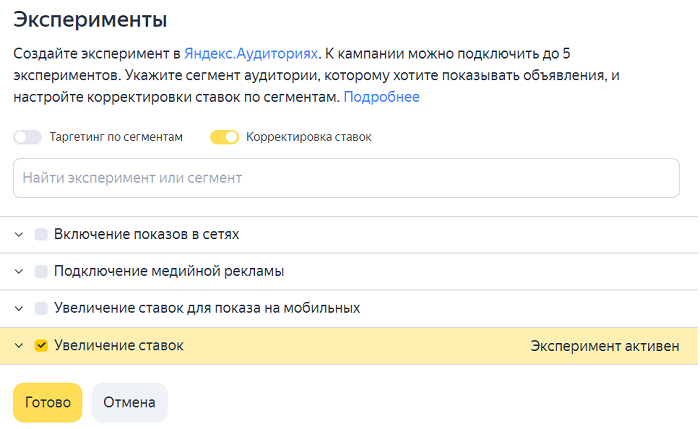Tick Увеличение ставок для показа на мобильных checkbox

(x=41, y=308)
